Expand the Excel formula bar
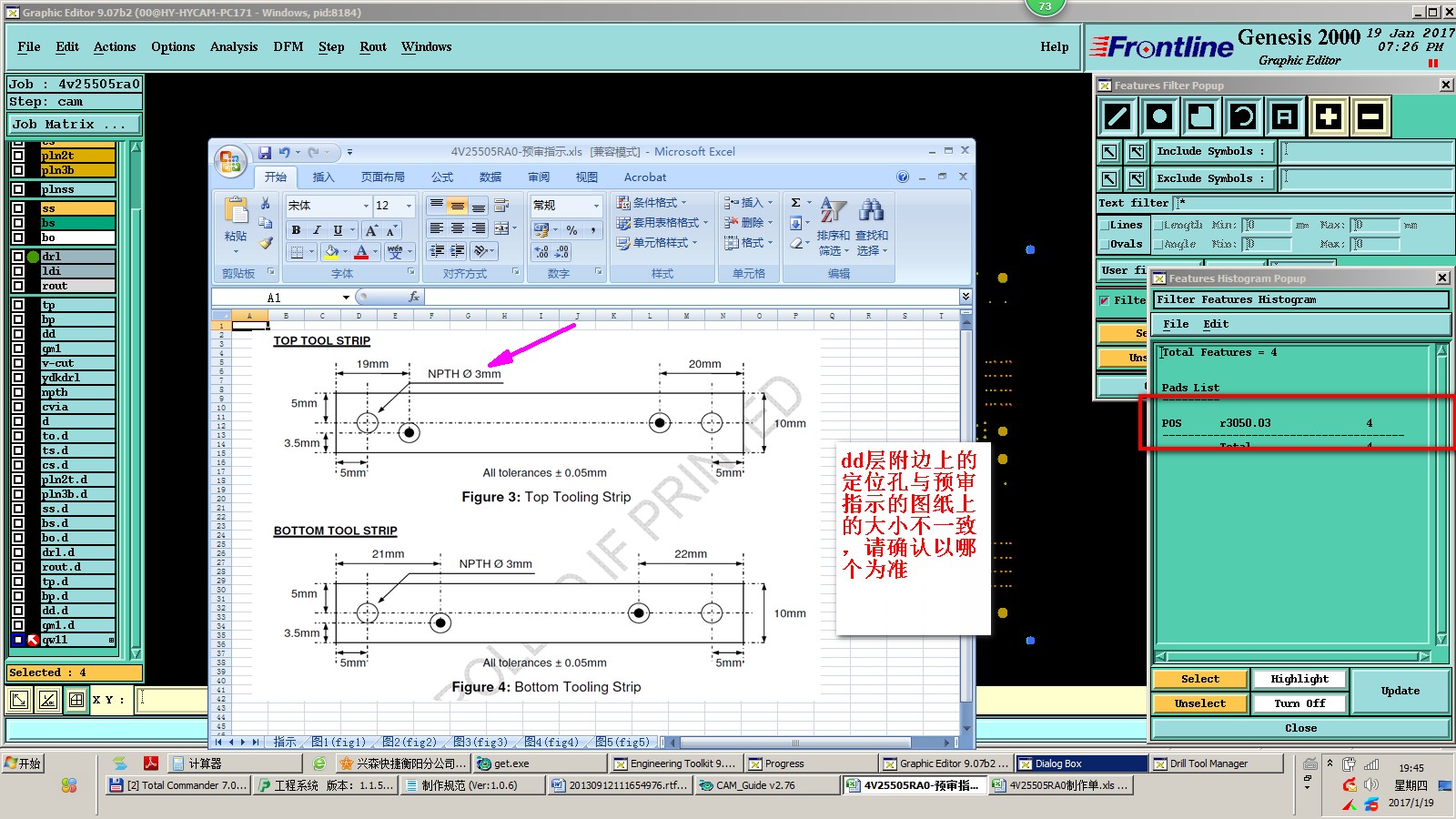 click(x=966, y=297)
